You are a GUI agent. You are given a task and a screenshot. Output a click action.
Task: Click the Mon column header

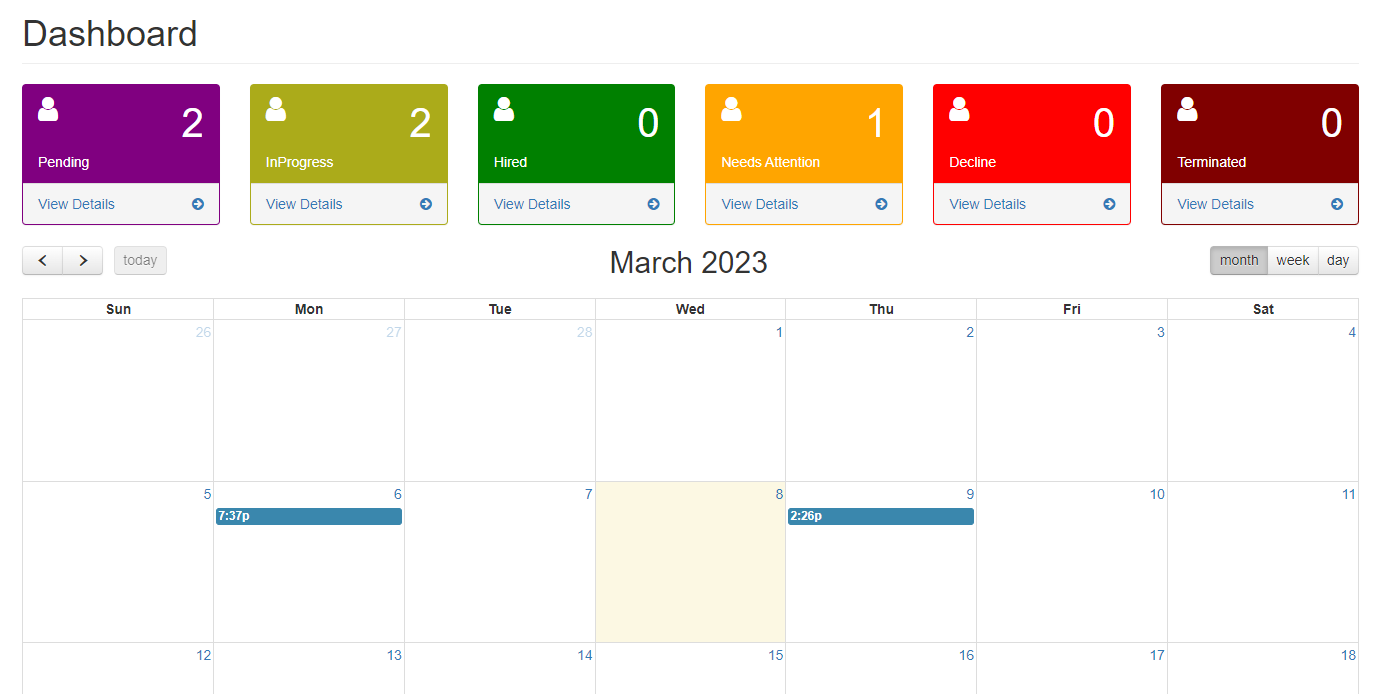[309, 309]
